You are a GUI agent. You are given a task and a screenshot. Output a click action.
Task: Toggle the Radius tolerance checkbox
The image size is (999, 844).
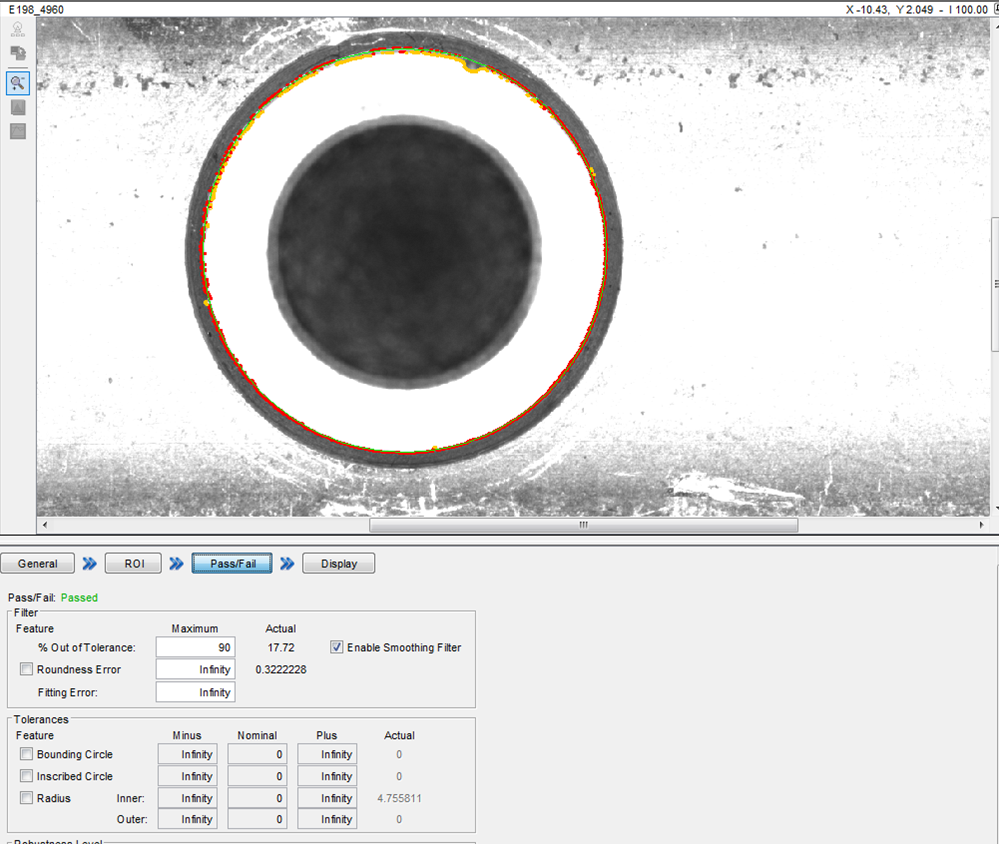[27, 798]
